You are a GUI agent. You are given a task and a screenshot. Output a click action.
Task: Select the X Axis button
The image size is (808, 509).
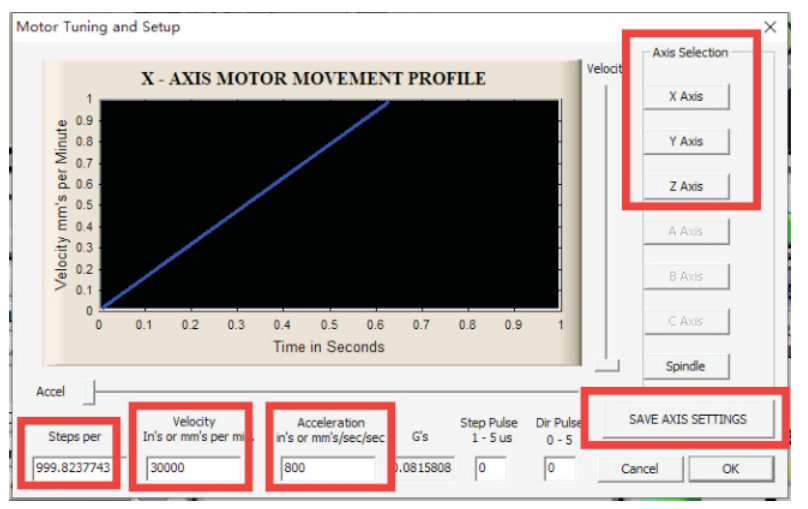click(685, 97)
